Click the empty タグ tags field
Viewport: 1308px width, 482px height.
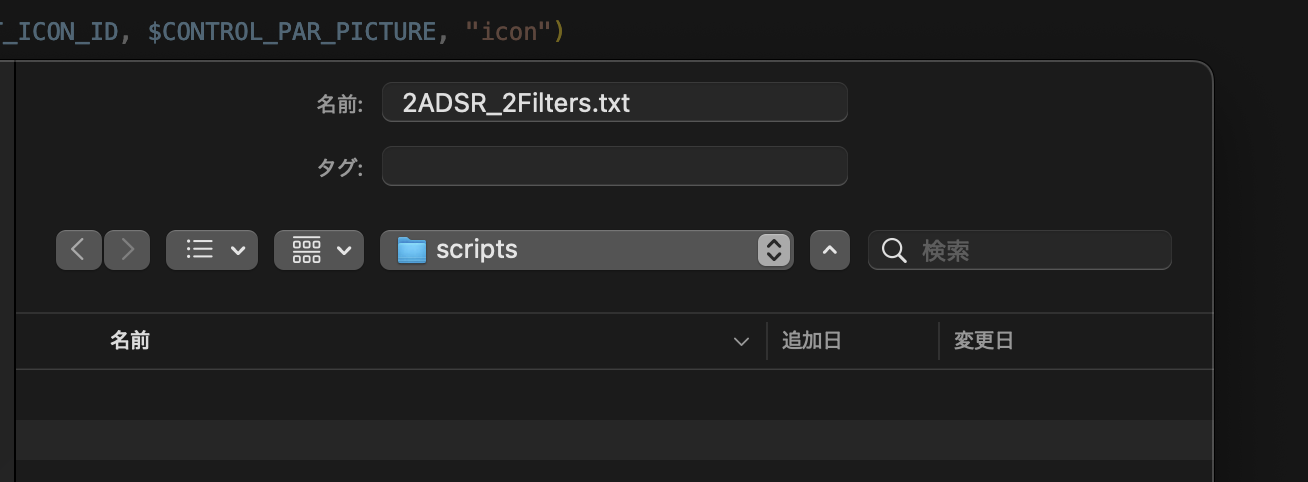click(x=615, y=166)
